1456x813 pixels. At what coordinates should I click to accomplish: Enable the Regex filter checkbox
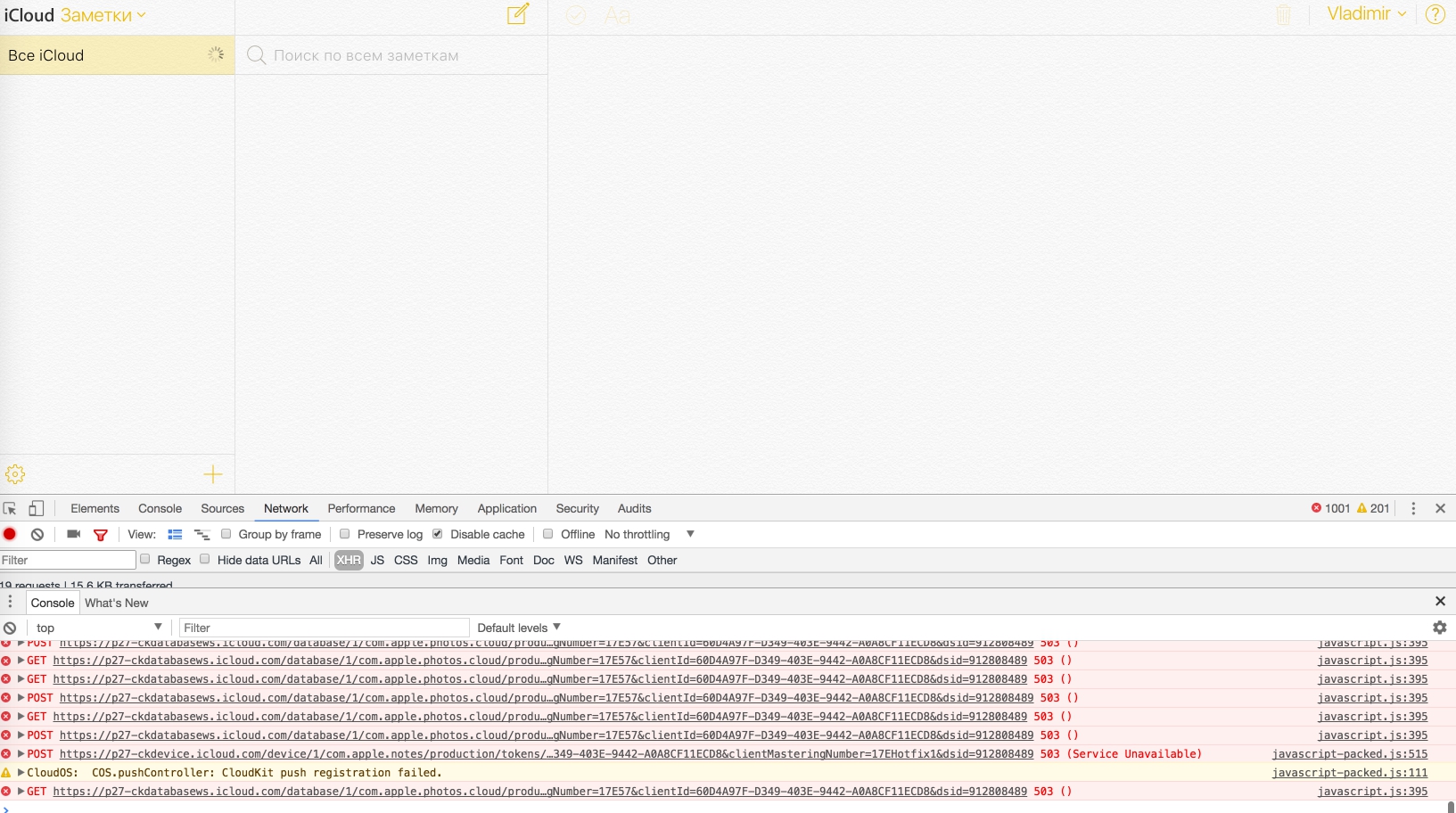click(x=144, y=559)
